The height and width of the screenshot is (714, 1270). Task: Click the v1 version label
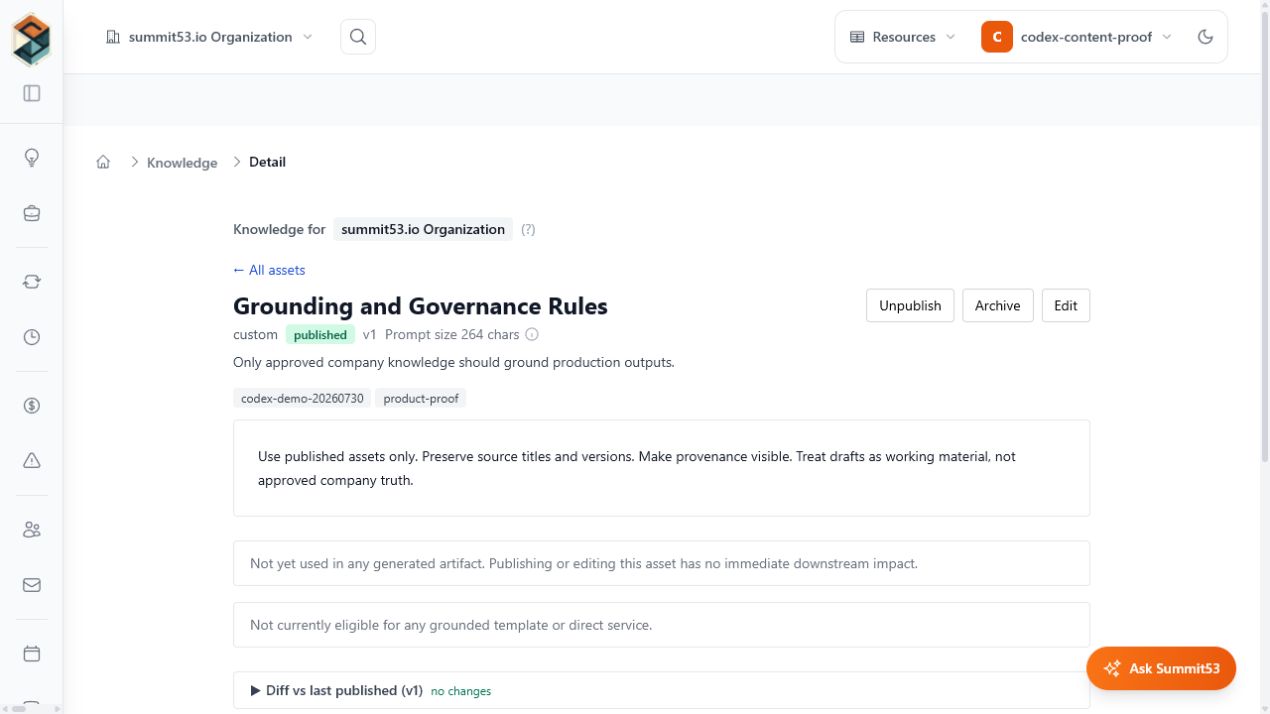369,335
